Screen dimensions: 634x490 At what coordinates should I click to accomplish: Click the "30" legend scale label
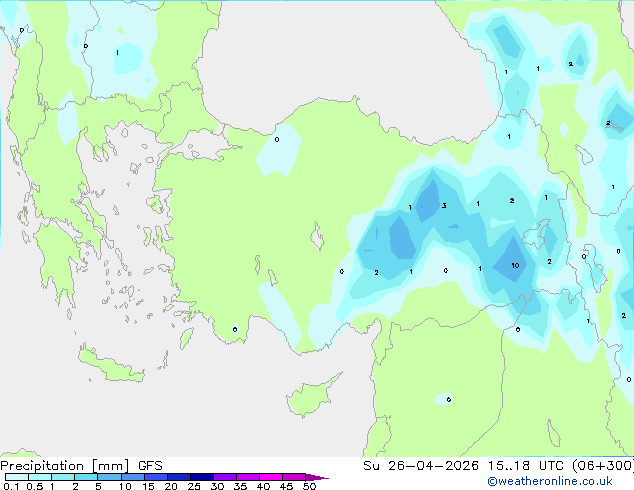217,486
